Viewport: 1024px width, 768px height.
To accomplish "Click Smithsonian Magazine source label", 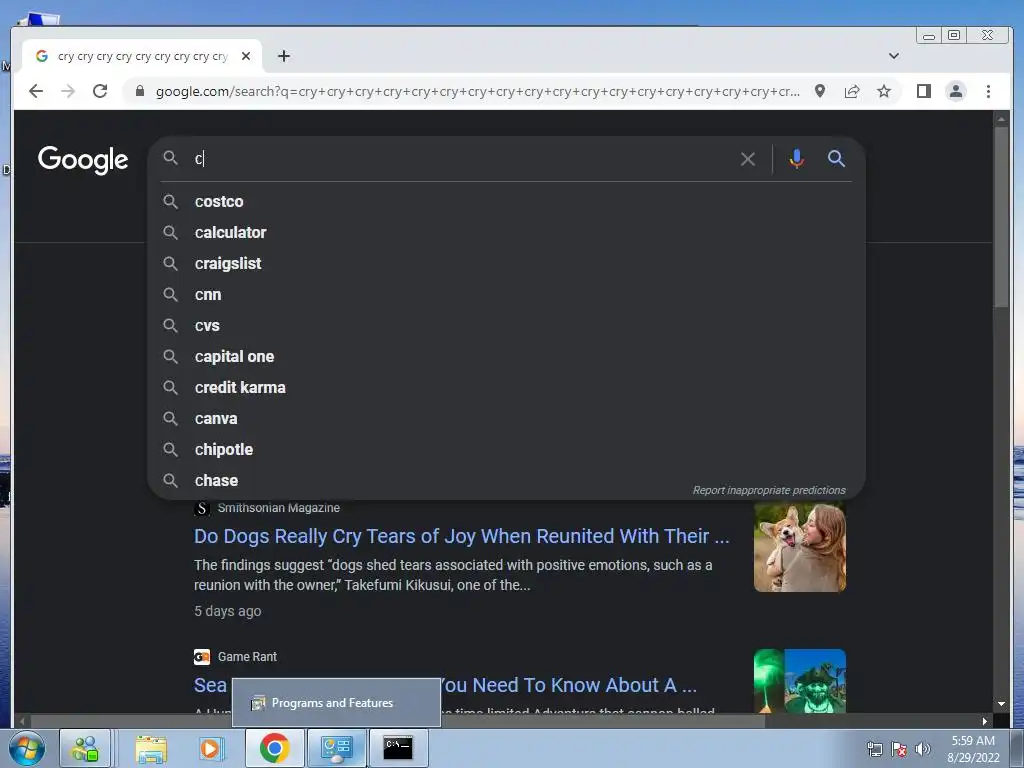I will (x=278, y=507).
